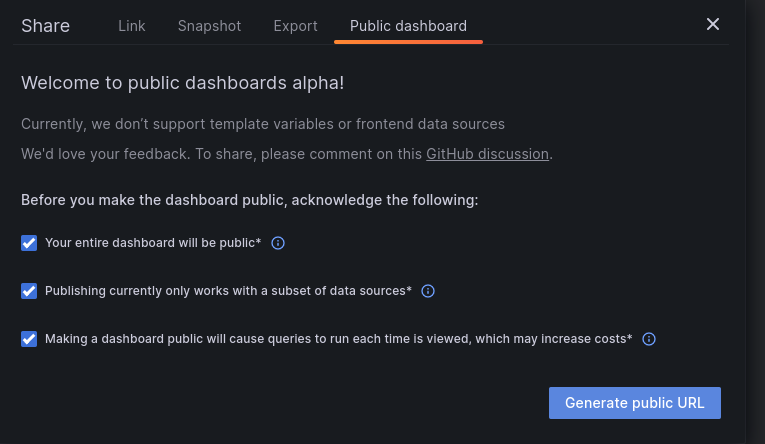
Task: Click info icon beside entire dashboard public
Action: (x=278, y=243)
